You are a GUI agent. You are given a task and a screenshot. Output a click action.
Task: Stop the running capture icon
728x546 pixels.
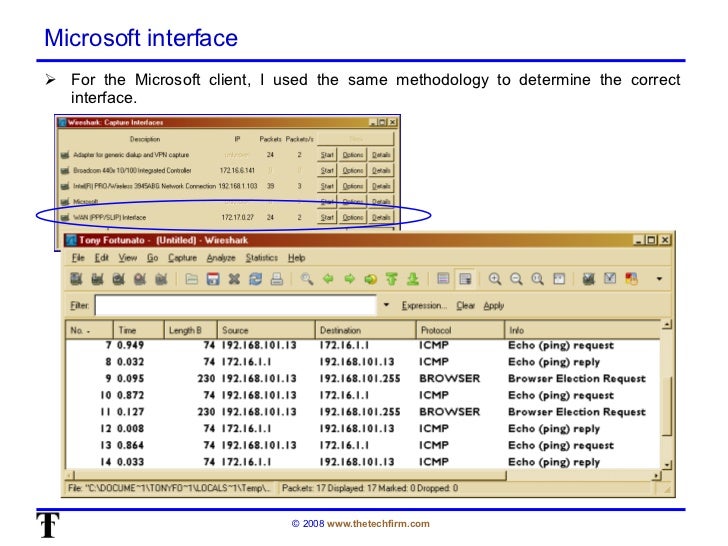[x=140, y=279]
